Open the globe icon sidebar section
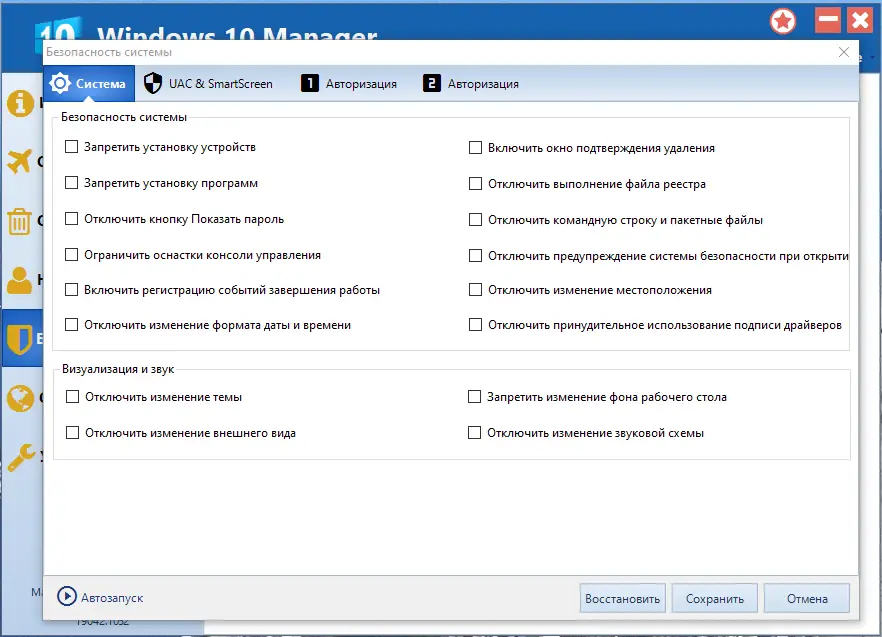882x637 pixels. (19, 399)
